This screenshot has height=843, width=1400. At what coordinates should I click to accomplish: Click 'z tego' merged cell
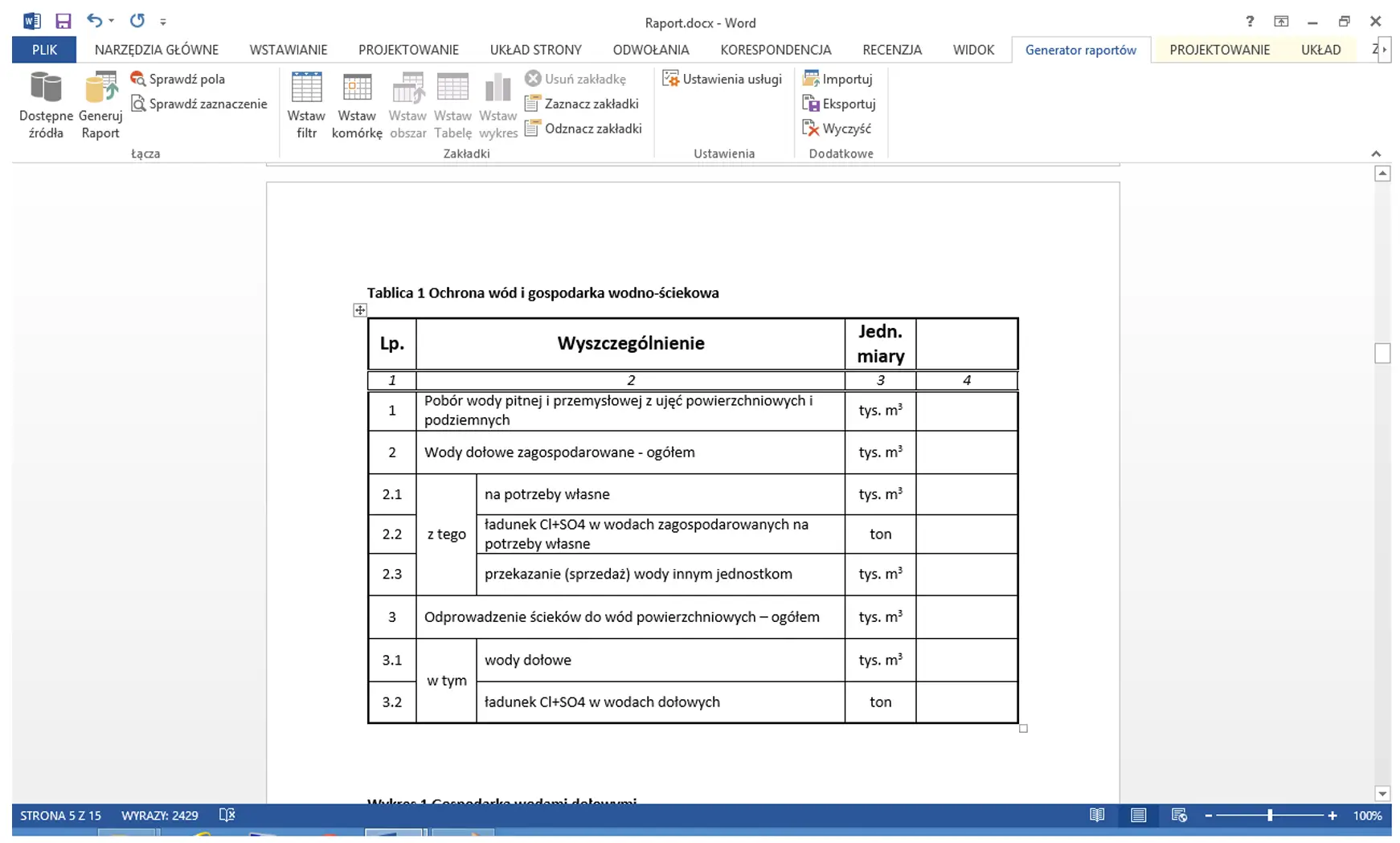pyautogui.click(x=447, y=534)
